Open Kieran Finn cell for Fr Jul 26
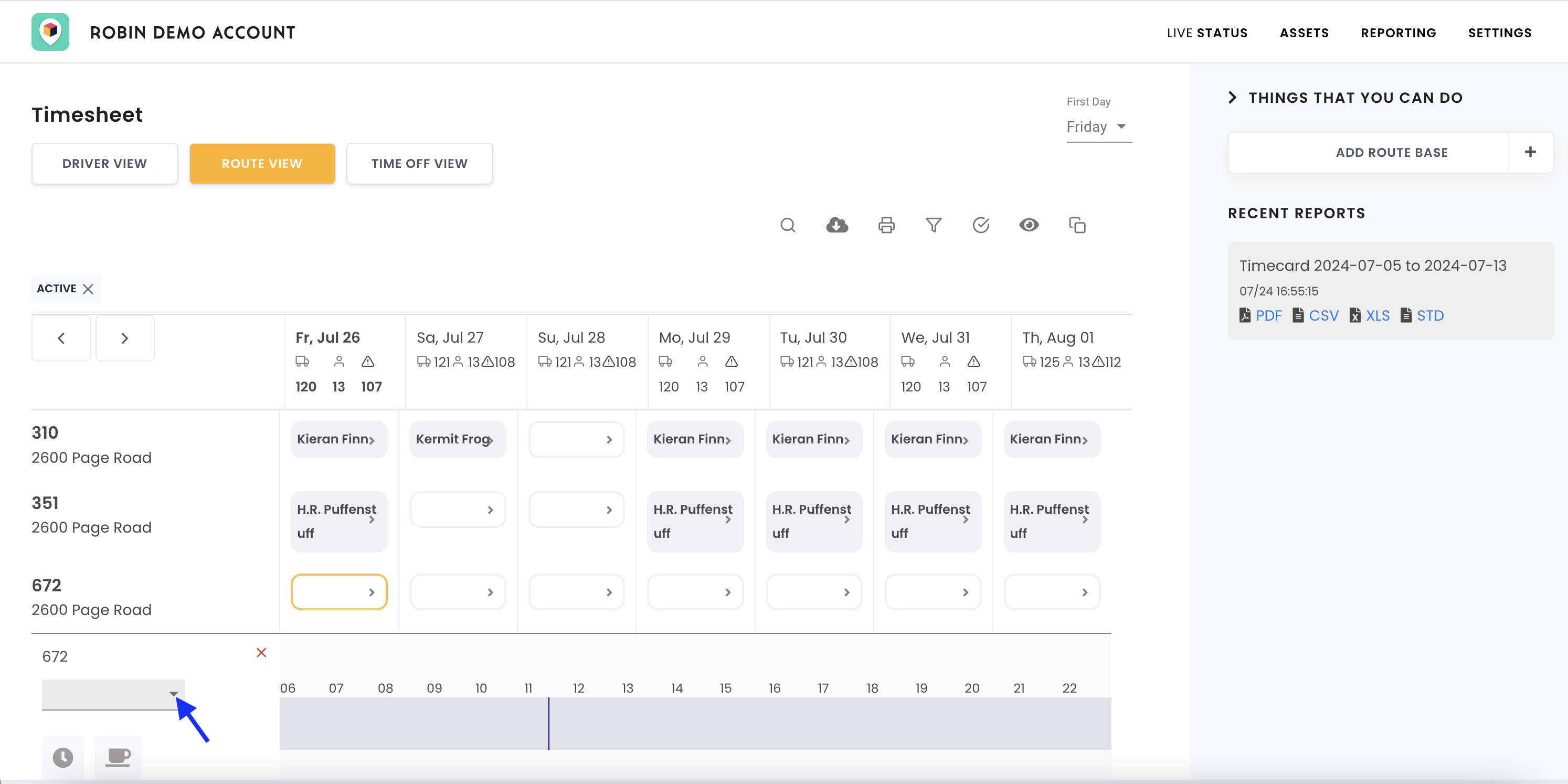The image size is (1568, 784). pyautogui.click(x=338, y=439)
